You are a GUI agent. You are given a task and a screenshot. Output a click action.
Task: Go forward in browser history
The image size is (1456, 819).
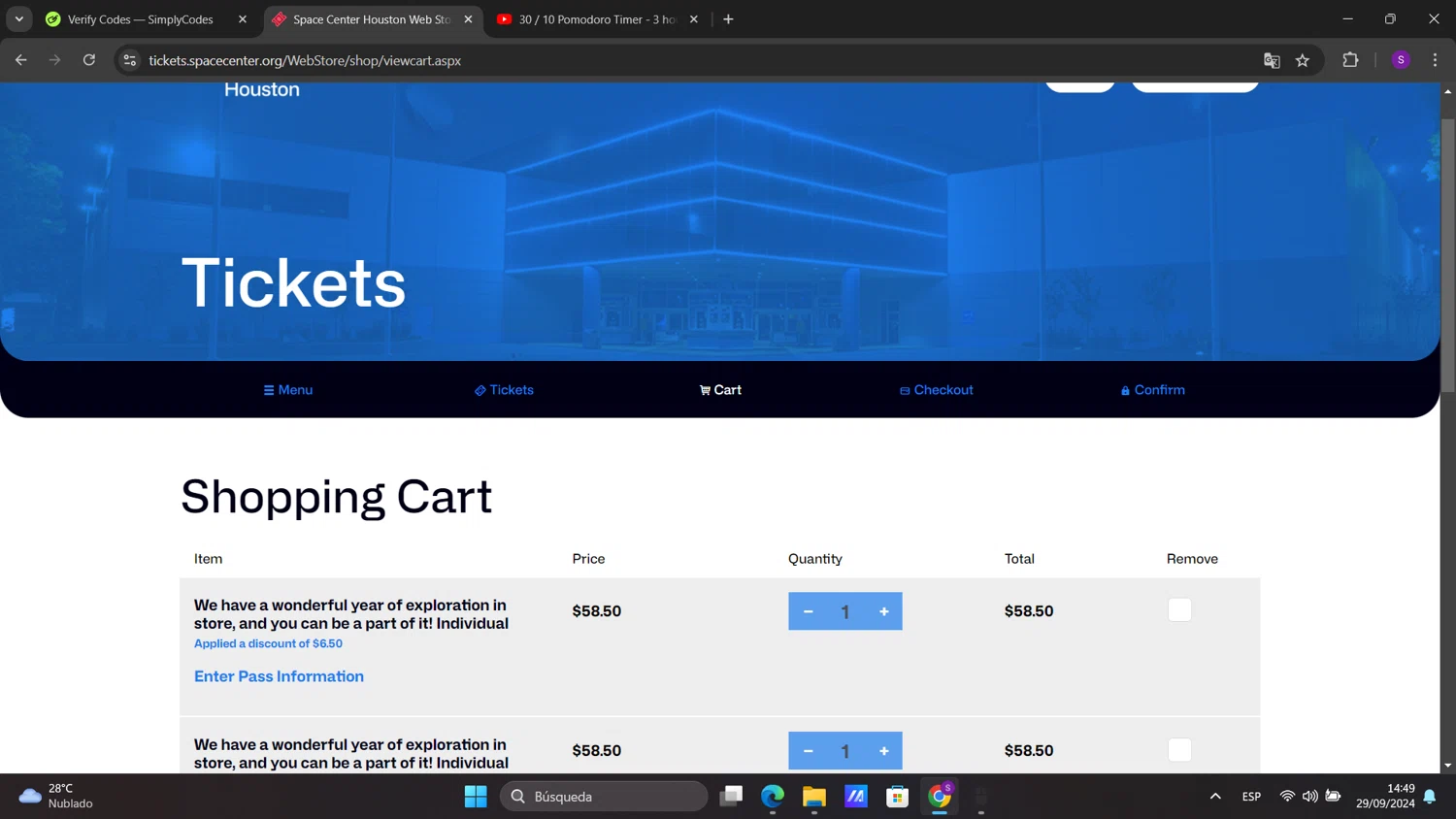point(54,60)
